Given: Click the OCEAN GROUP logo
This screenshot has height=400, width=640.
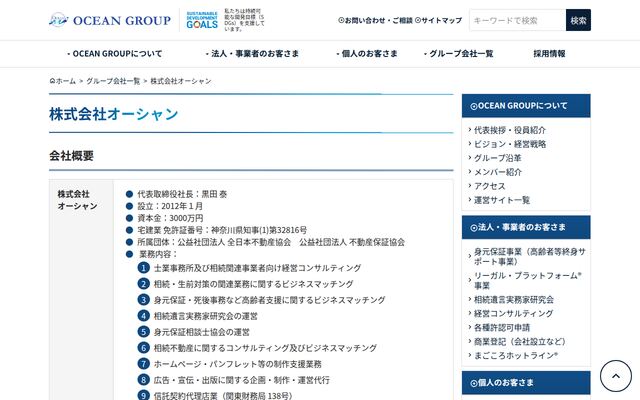Looking at the screenshot, I should (110, 20).
